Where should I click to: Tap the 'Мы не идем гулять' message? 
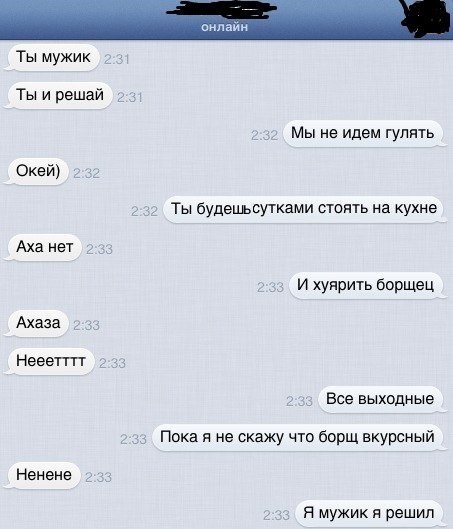click(363, 133)
